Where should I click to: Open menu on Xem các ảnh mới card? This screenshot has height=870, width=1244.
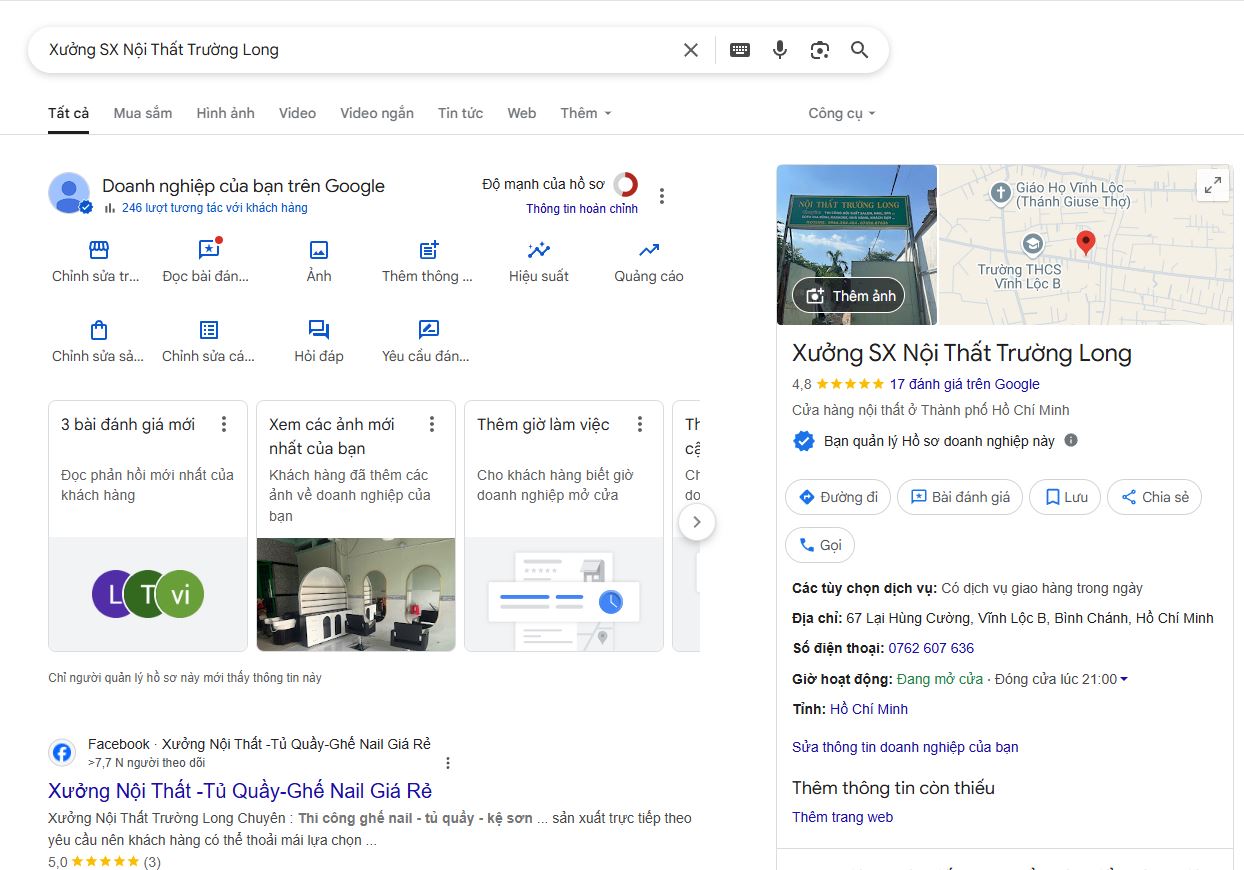(432, 424)
